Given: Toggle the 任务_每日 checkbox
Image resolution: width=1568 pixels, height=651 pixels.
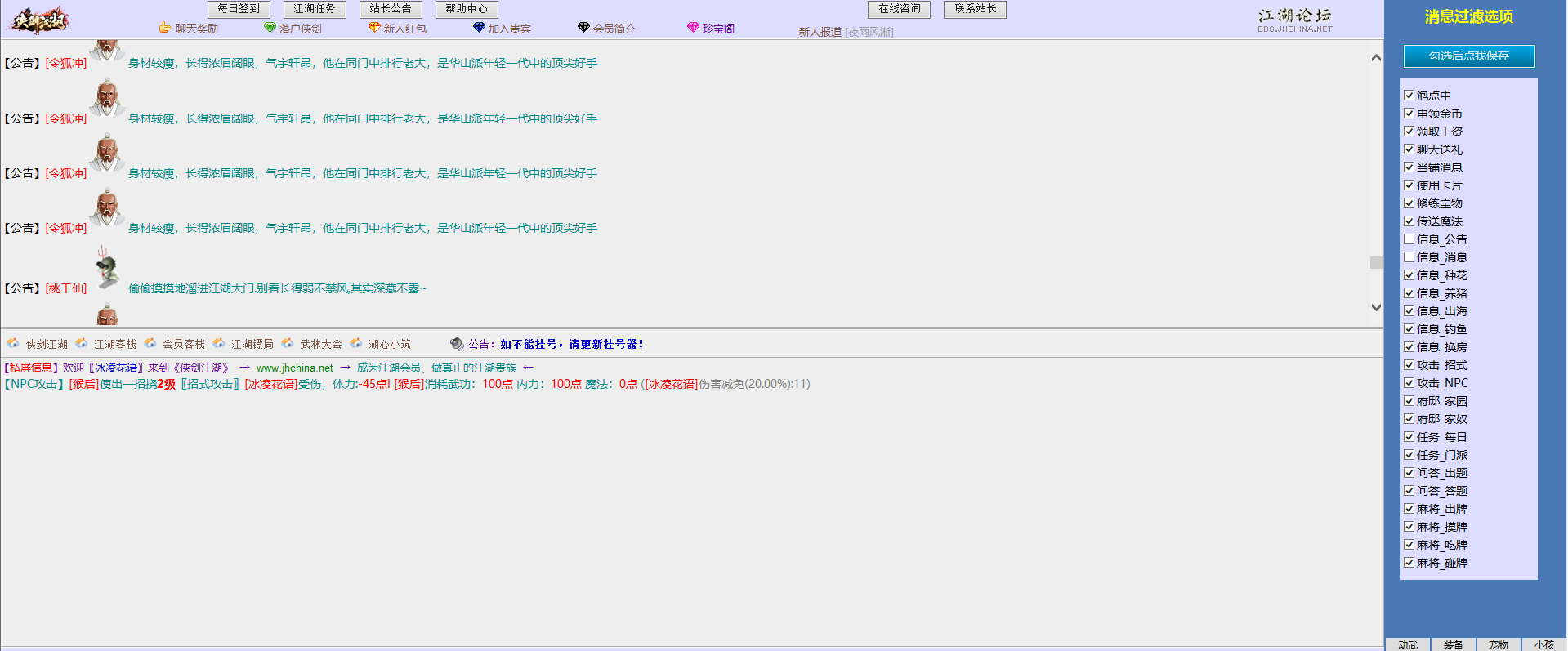Looking at the screenshot, I should coord(1409,437).
